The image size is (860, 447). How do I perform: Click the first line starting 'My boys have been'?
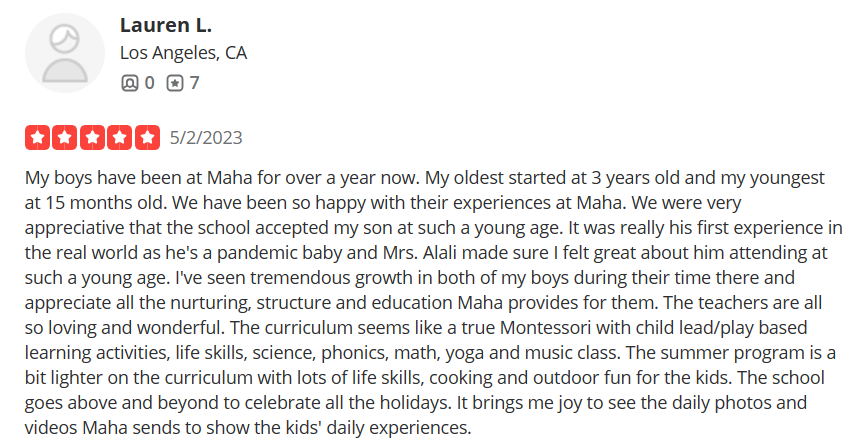tap(424, 178)
